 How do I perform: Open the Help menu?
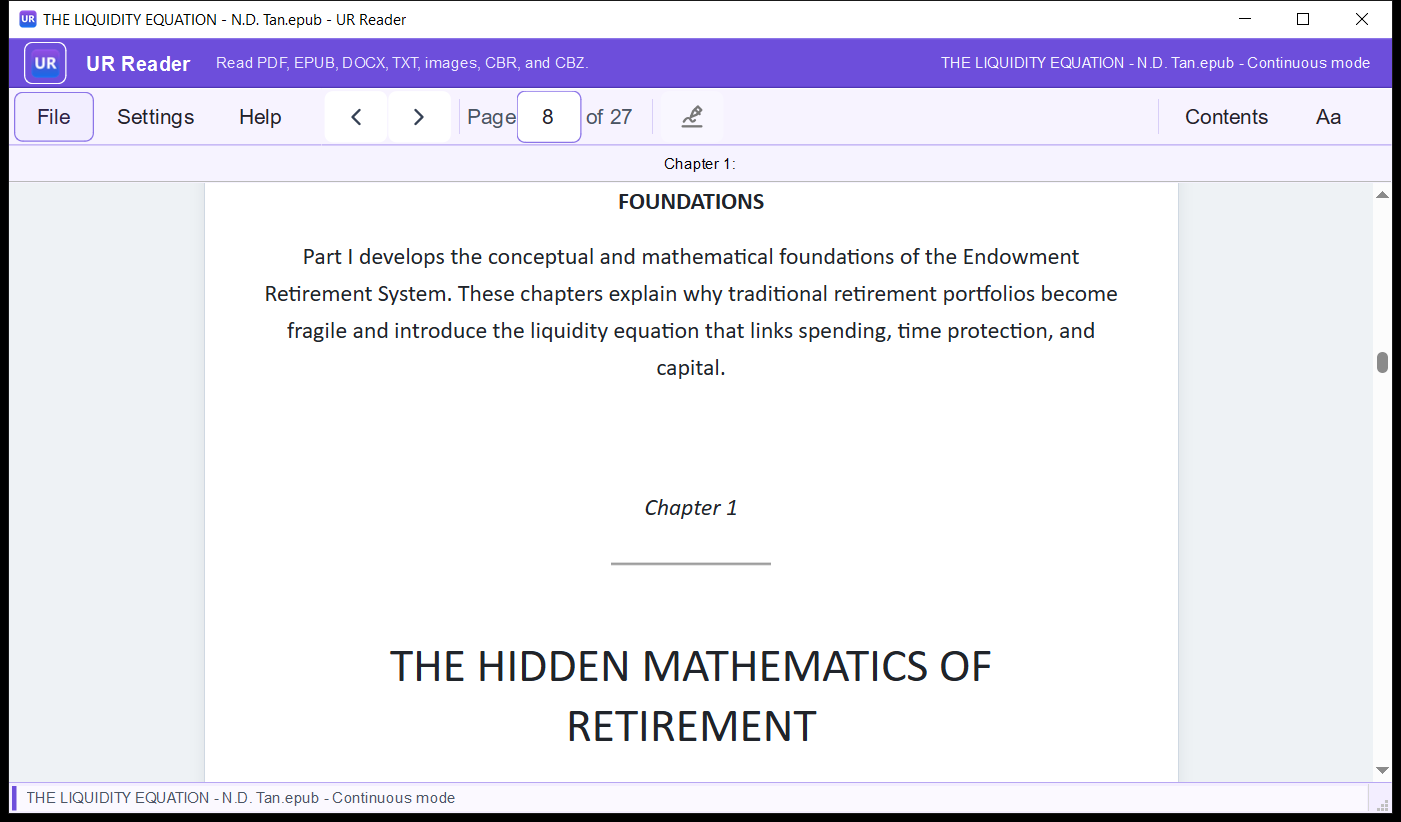[x=260, y=117]
